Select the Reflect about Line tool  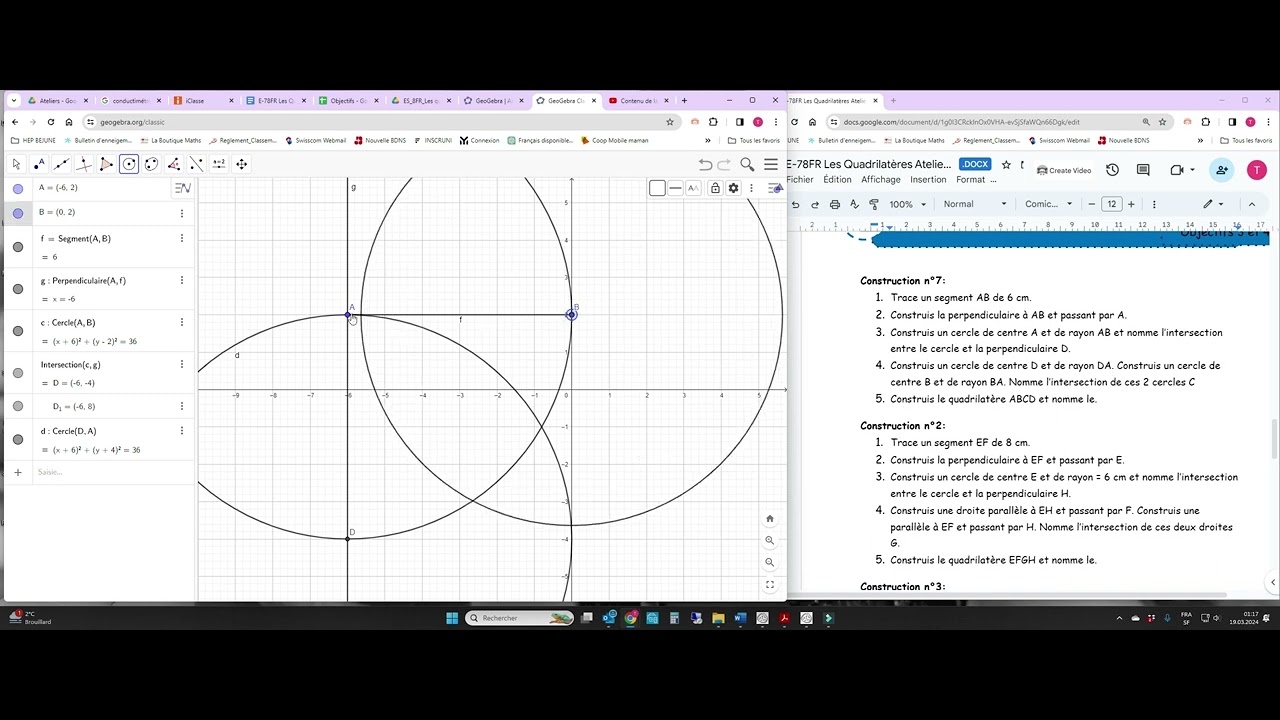[196, 164]
